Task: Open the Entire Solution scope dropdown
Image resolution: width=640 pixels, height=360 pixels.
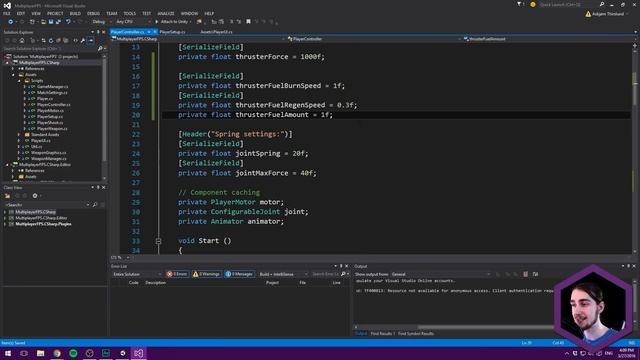Action: [137, 274]
